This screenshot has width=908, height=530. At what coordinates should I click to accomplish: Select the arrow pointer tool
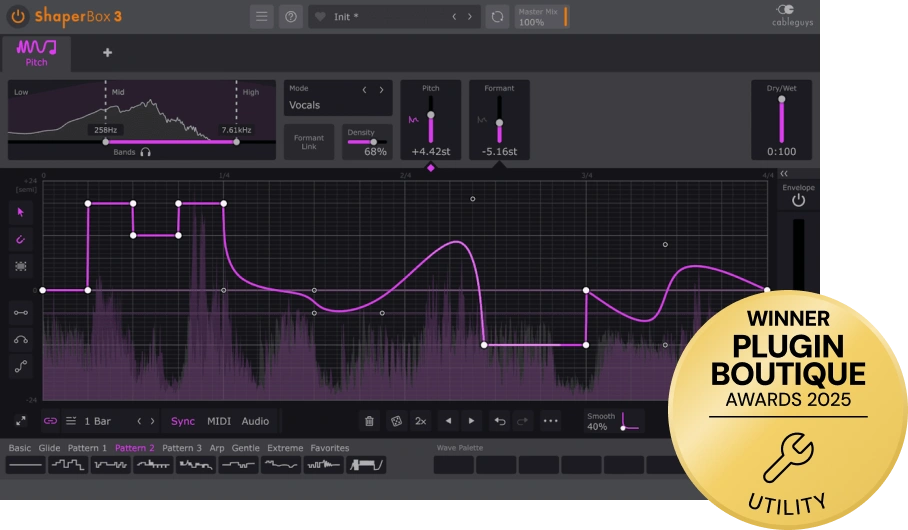click(x=21, y=213)
